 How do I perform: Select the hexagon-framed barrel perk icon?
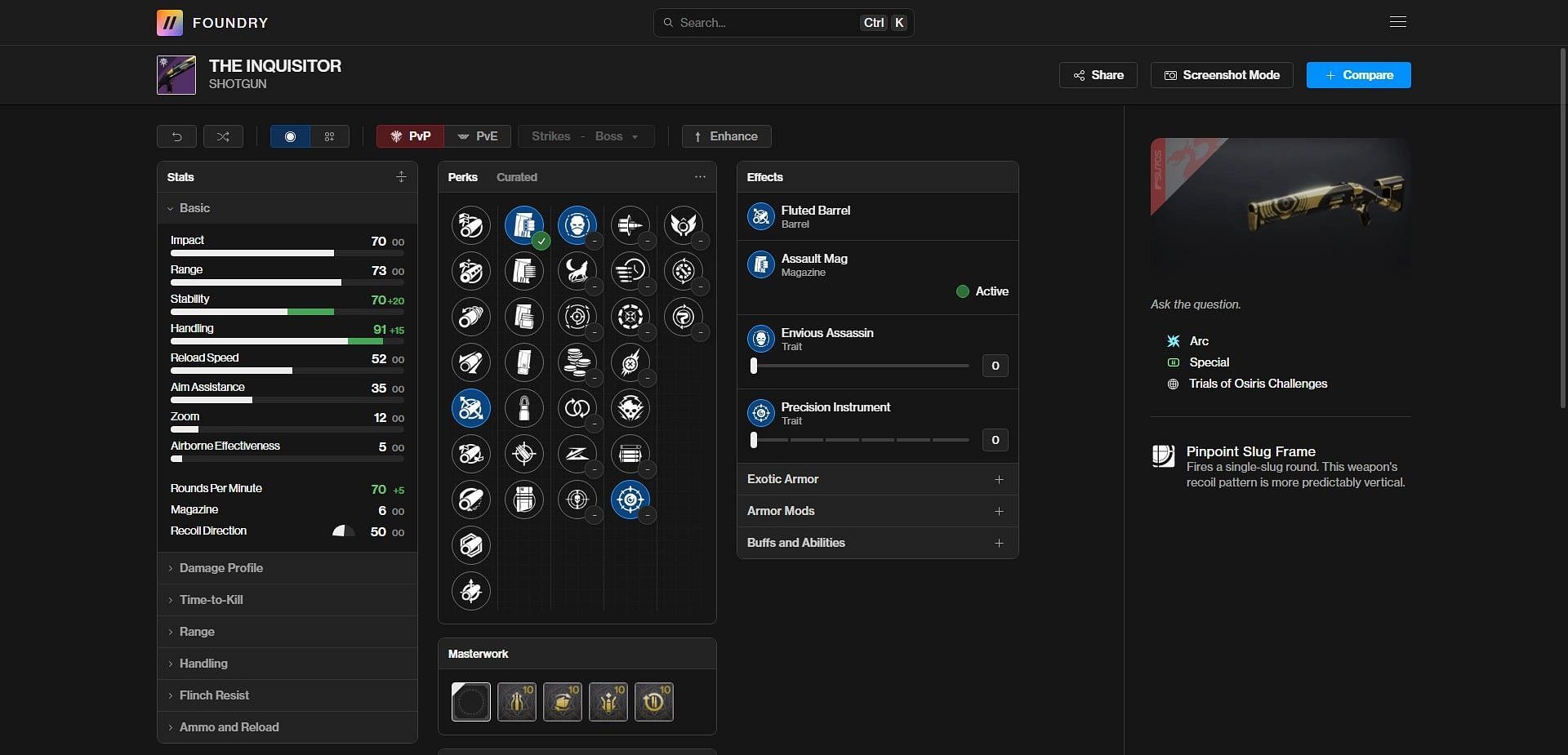471,544
